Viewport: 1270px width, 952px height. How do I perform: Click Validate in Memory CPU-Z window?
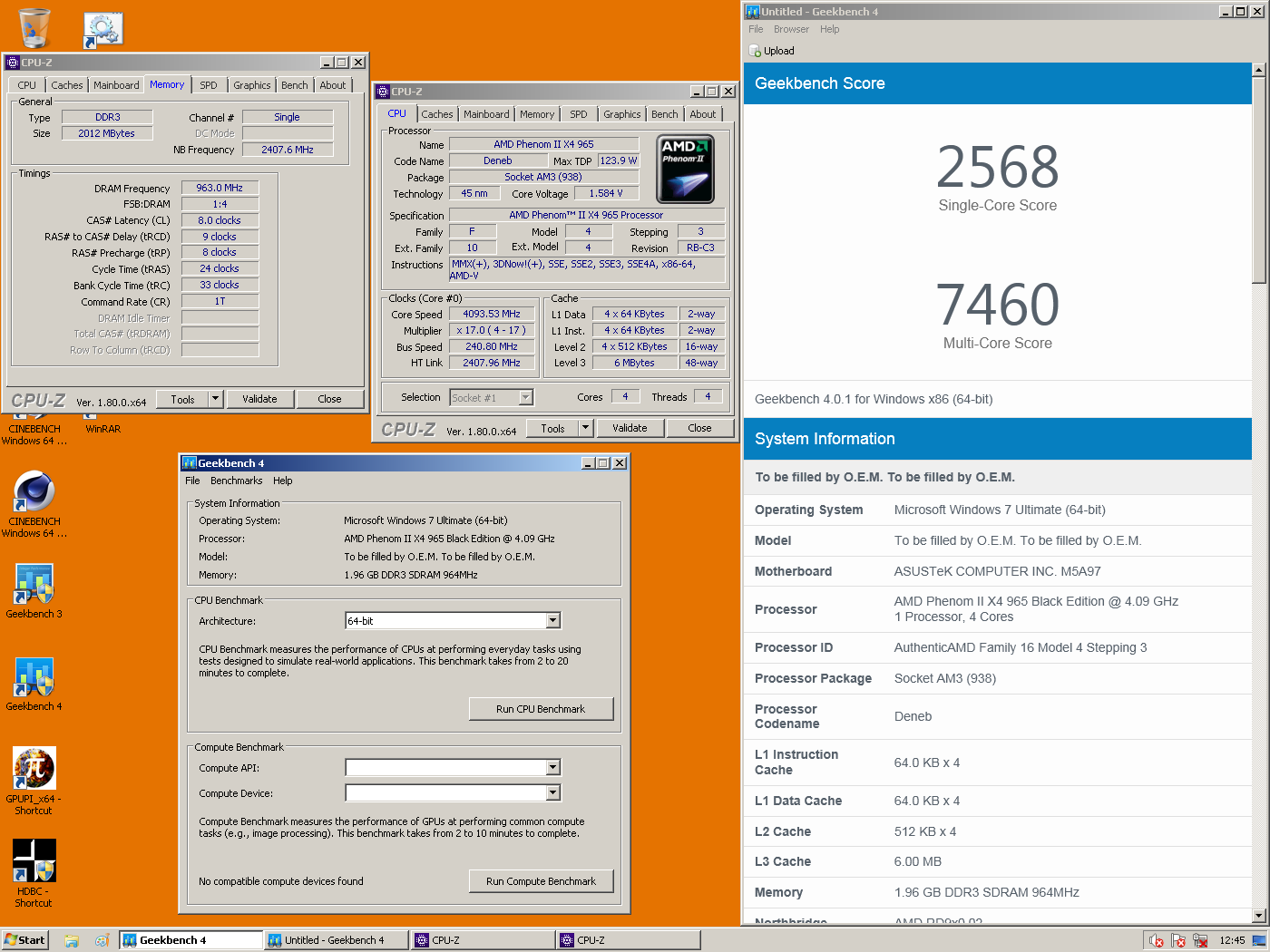[259, 399]
